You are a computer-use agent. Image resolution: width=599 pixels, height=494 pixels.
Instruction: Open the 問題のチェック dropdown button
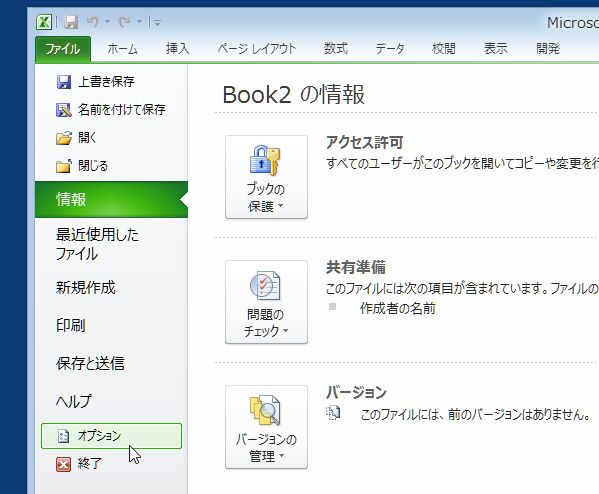coord(266,302)
